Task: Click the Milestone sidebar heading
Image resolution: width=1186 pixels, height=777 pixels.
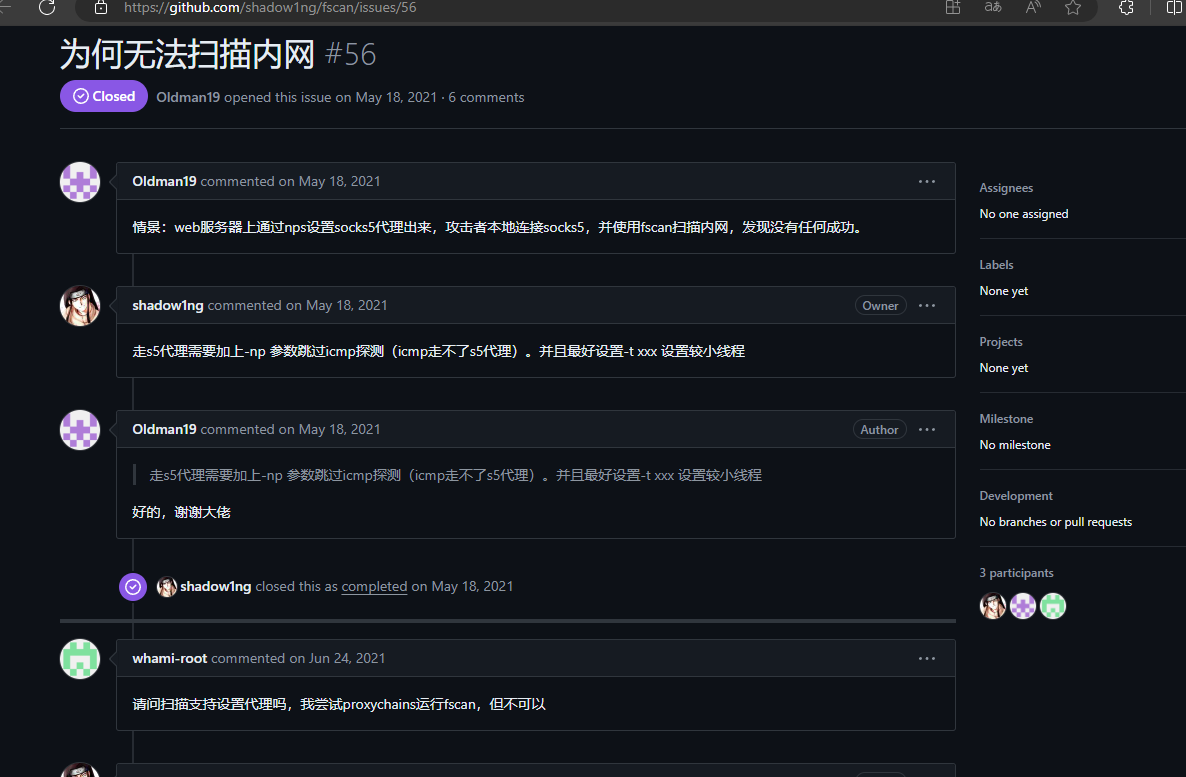Action: [x=1006, y=419]
